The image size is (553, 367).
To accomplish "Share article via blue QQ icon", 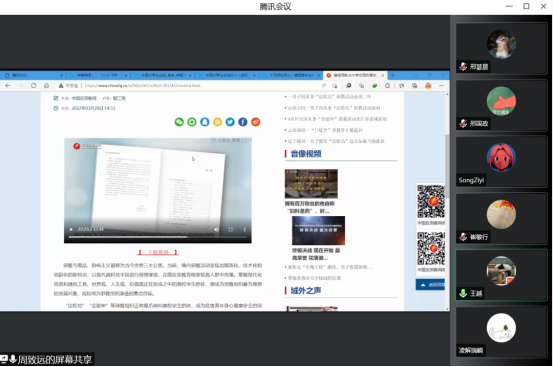I will (x=205, y=122).
